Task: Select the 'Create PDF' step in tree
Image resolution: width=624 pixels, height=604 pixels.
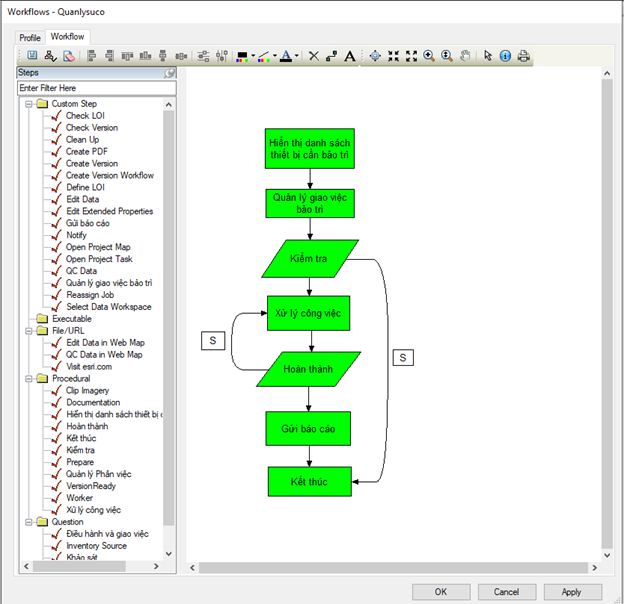Action: 86,152
